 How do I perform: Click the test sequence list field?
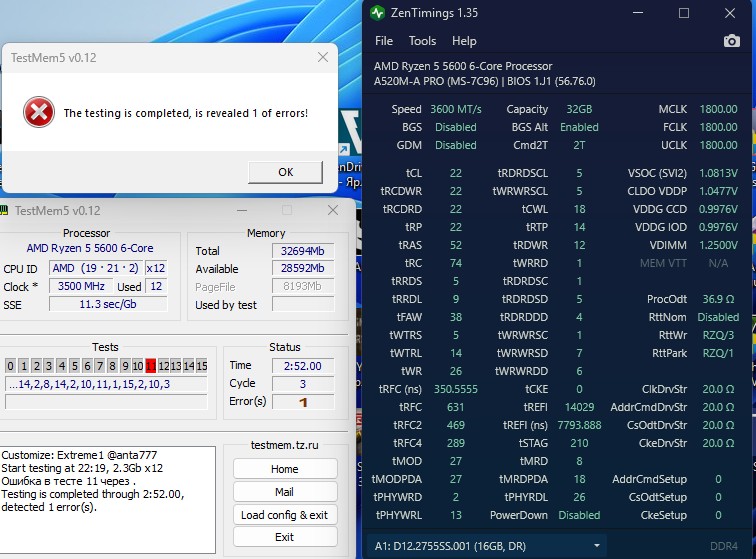(x=106, y=384)
